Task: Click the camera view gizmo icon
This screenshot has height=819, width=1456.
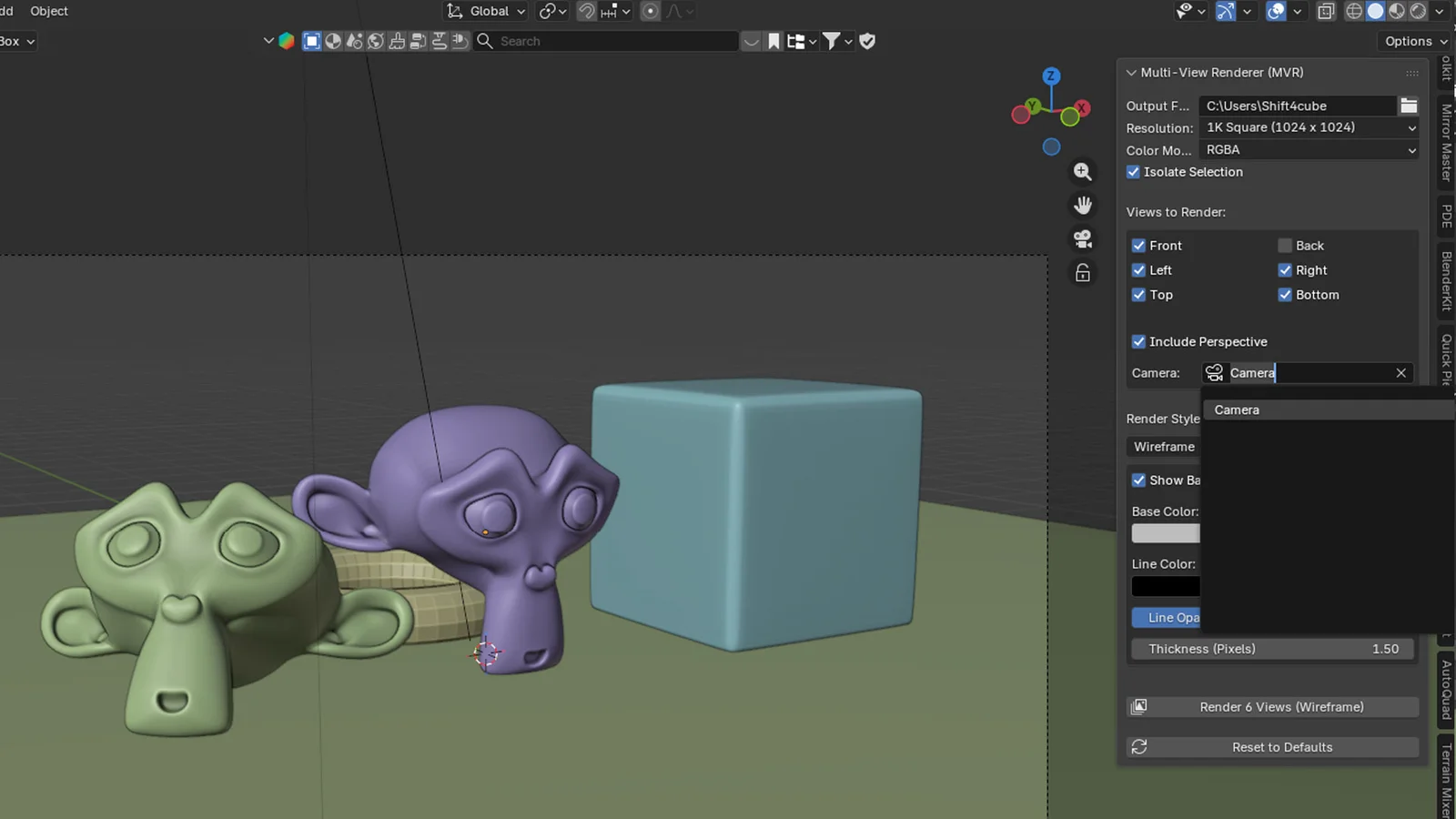Action: point(1082,238)
